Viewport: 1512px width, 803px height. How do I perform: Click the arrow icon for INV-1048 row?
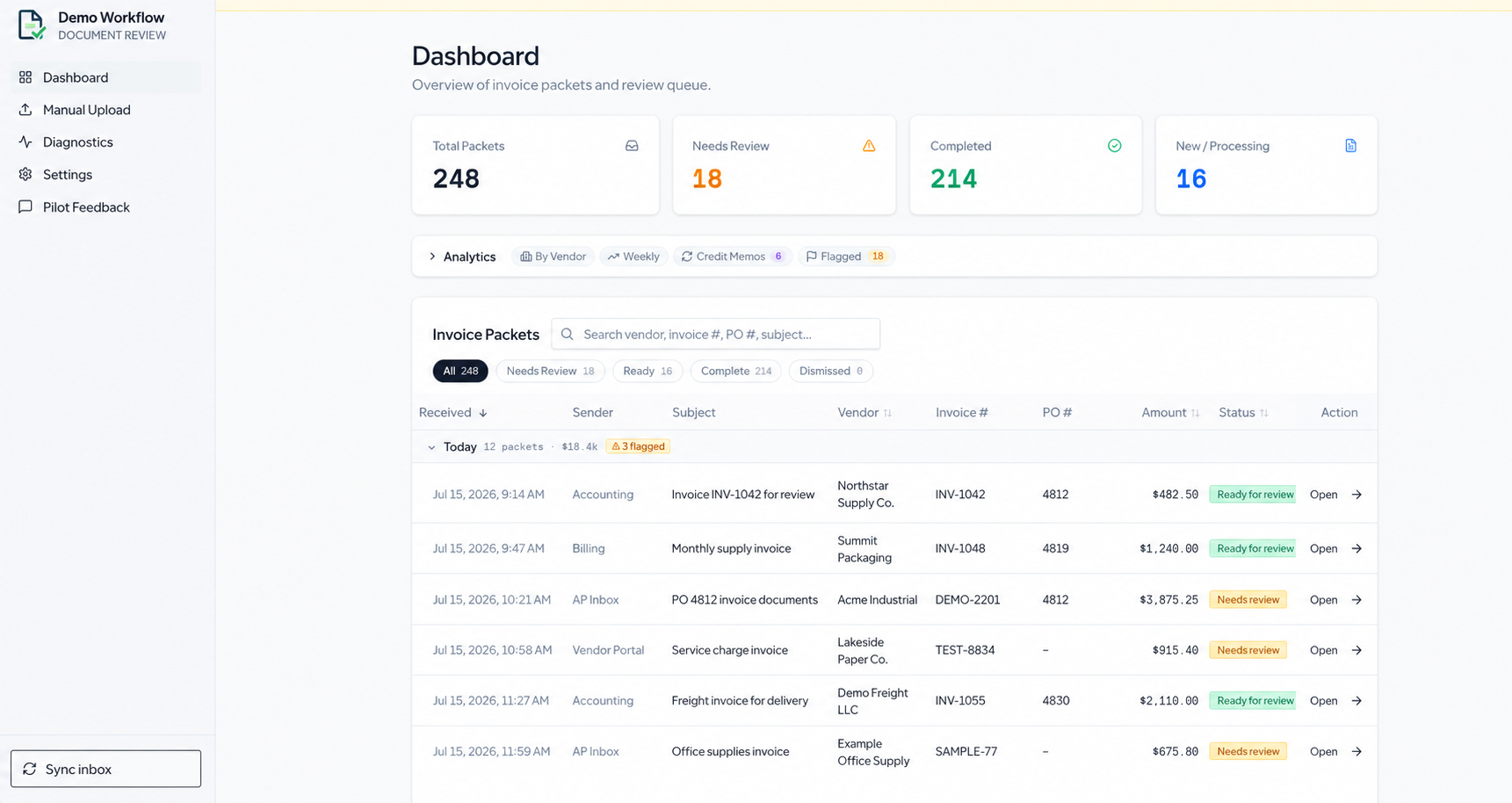[x=1356, y=549]
